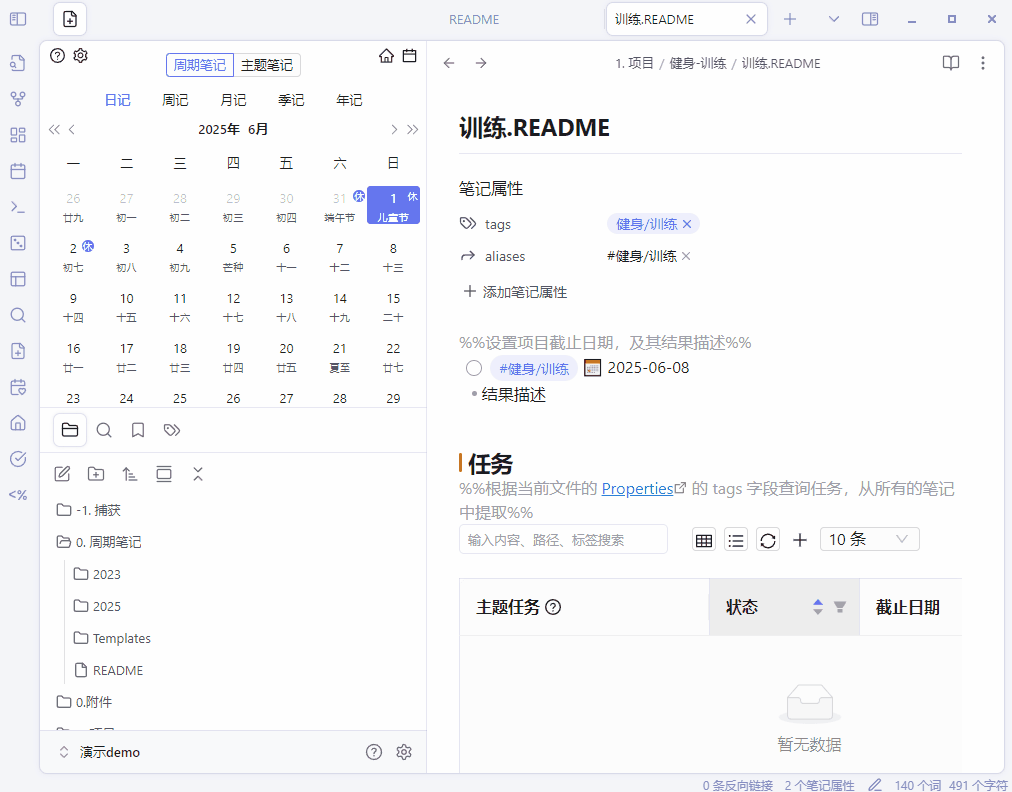Click the new note pencil icon
The image size is (1012, 792).
pos(62,474)
